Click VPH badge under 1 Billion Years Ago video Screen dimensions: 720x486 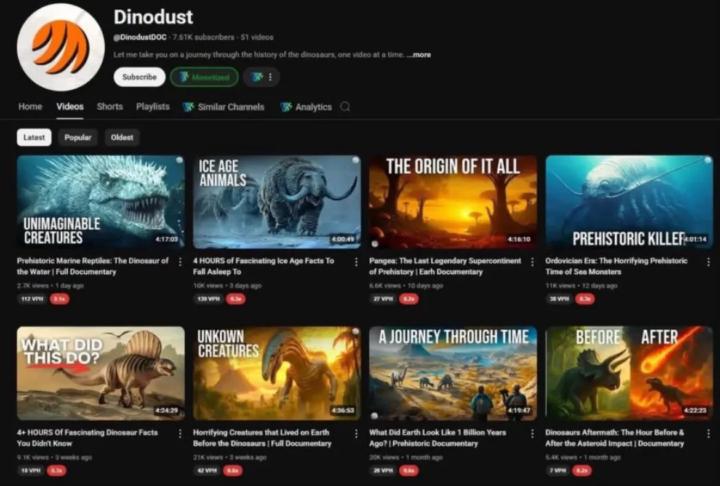[383, 470]
